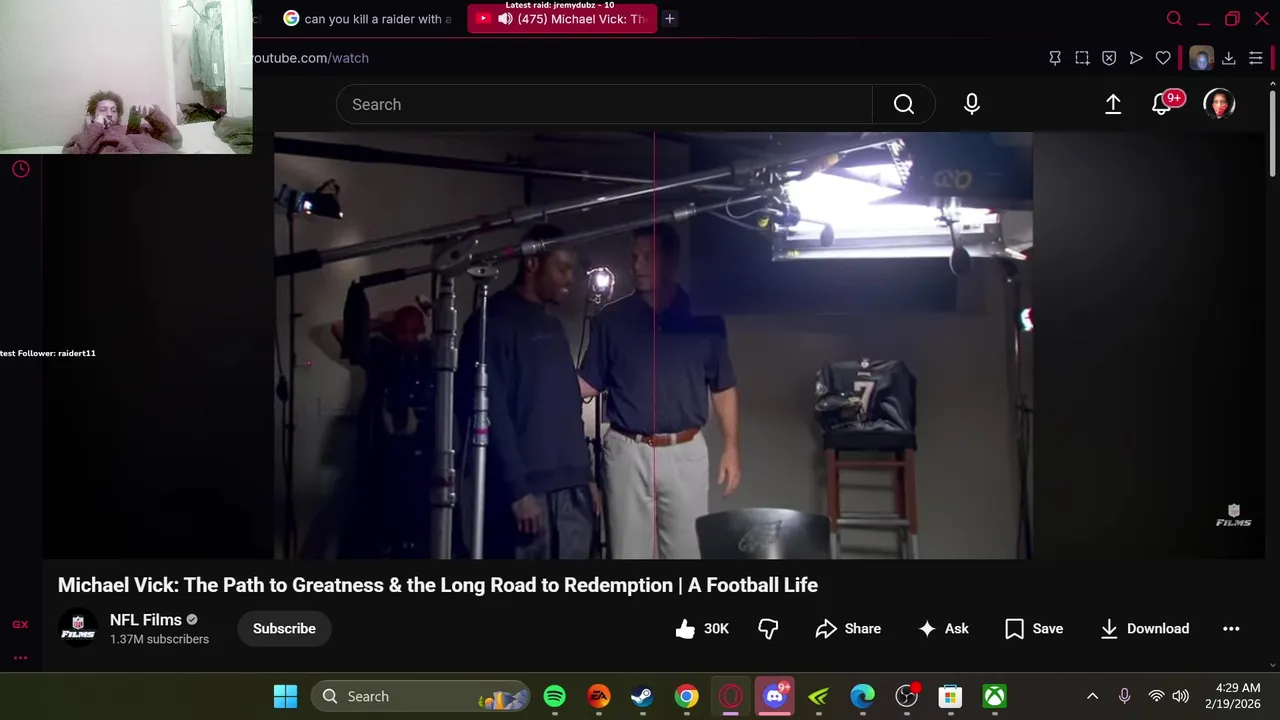Open sidebar three-dot more options
The height and width of the screenshot is (720, 1280).
(x=20, y=658)
